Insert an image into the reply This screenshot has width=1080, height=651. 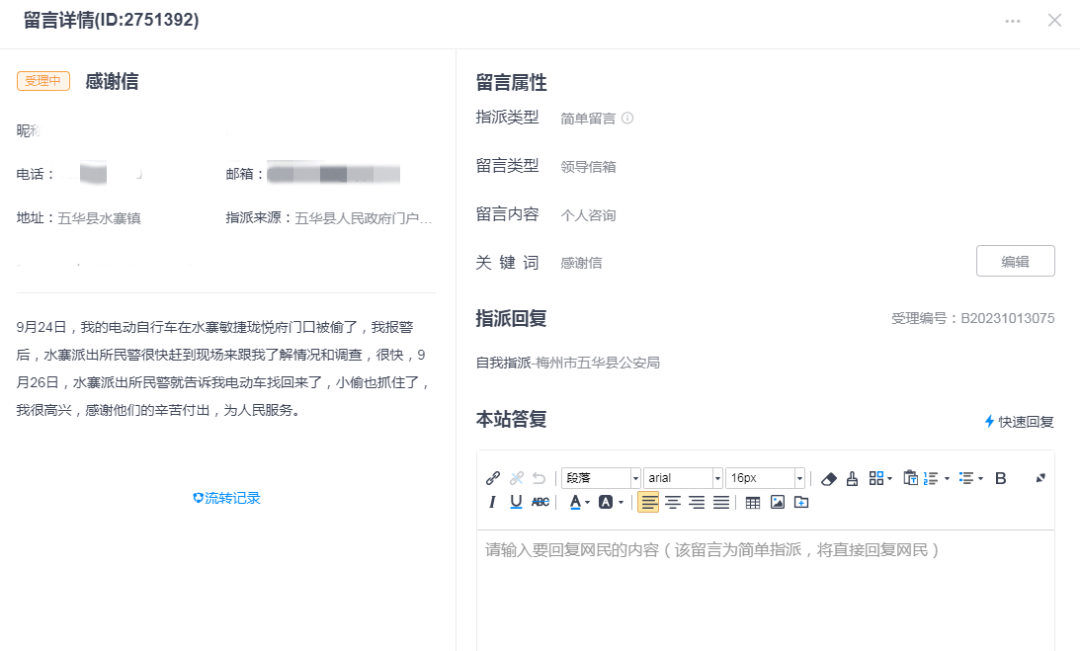pyautogui.click(x=777, y=502)
